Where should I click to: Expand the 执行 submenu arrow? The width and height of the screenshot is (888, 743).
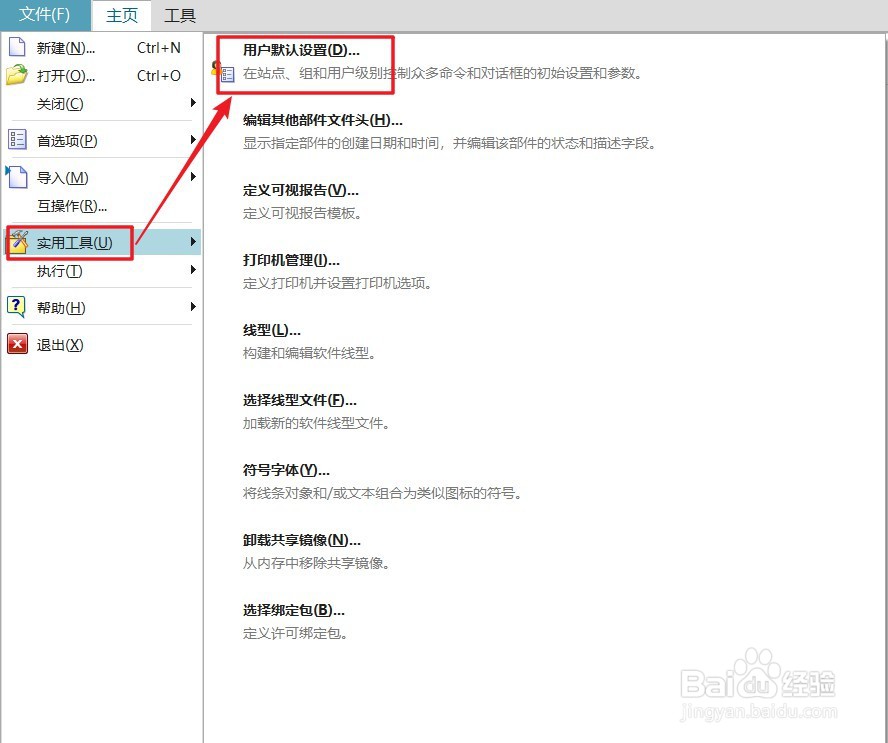pos(192,270)
